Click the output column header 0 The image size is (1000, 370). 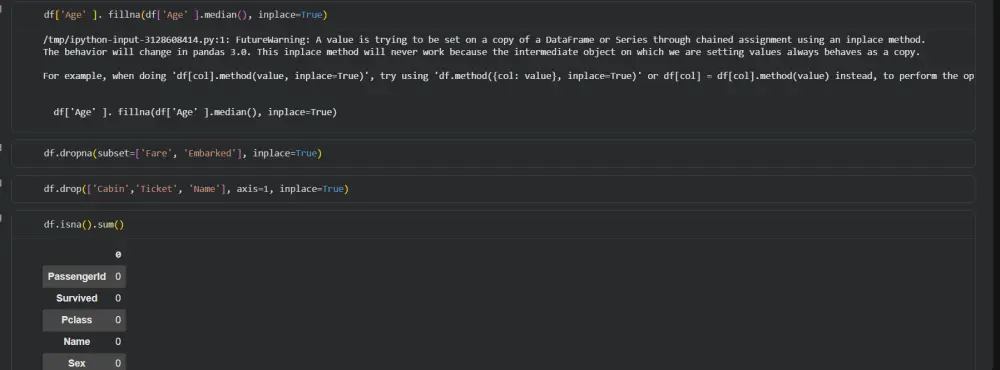tap(118, 255)
